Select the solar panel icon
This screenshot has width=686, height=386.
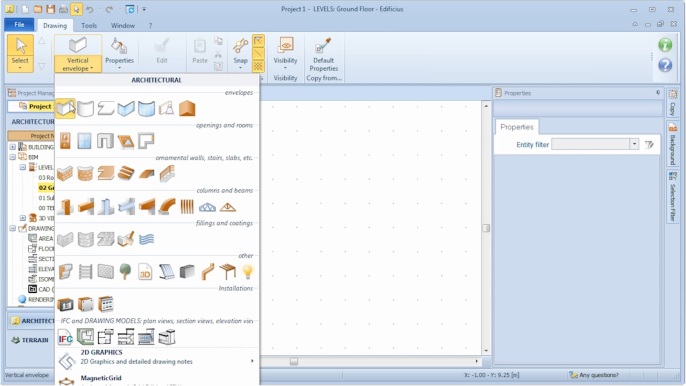point(166,272)
